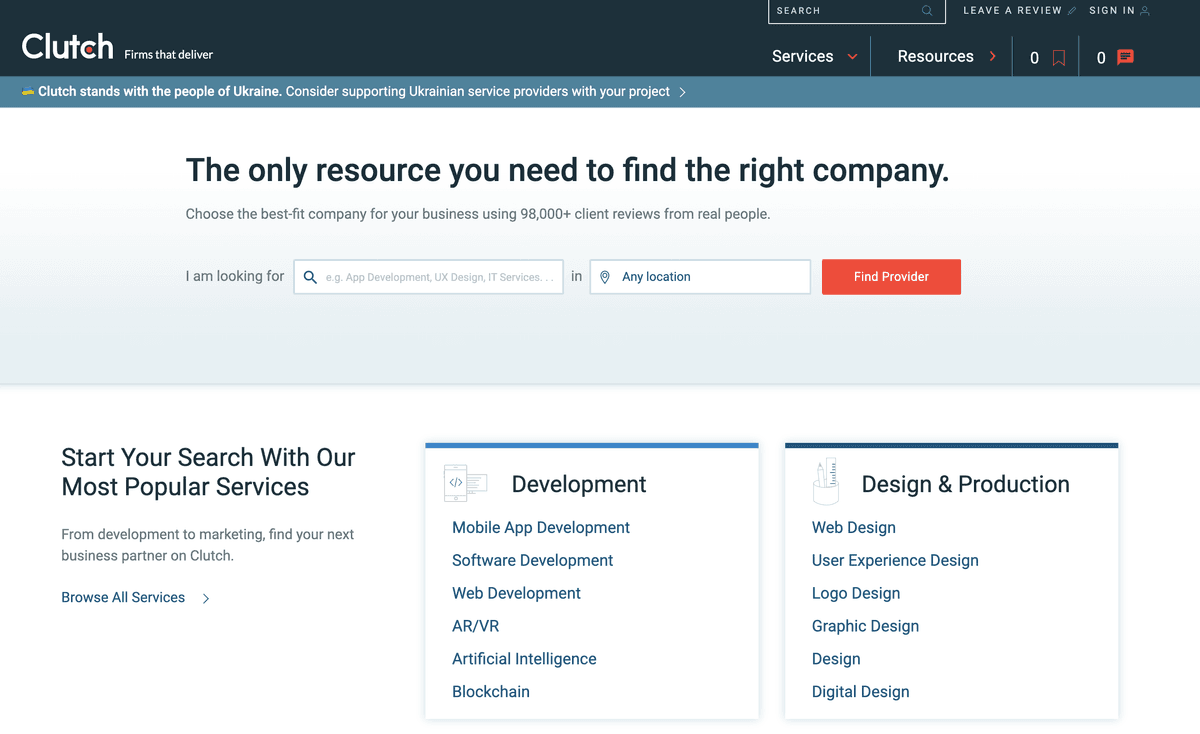
Task: Select Artificial Intelligence service
Action: 524,659
